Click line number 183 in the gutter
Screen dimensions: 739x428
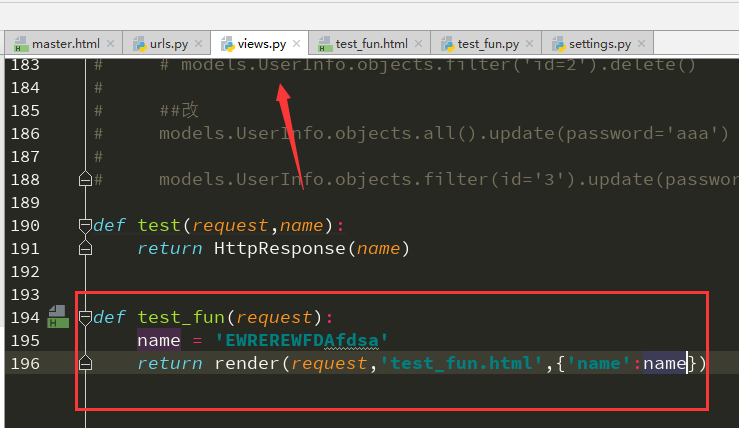tap(25, 65)
